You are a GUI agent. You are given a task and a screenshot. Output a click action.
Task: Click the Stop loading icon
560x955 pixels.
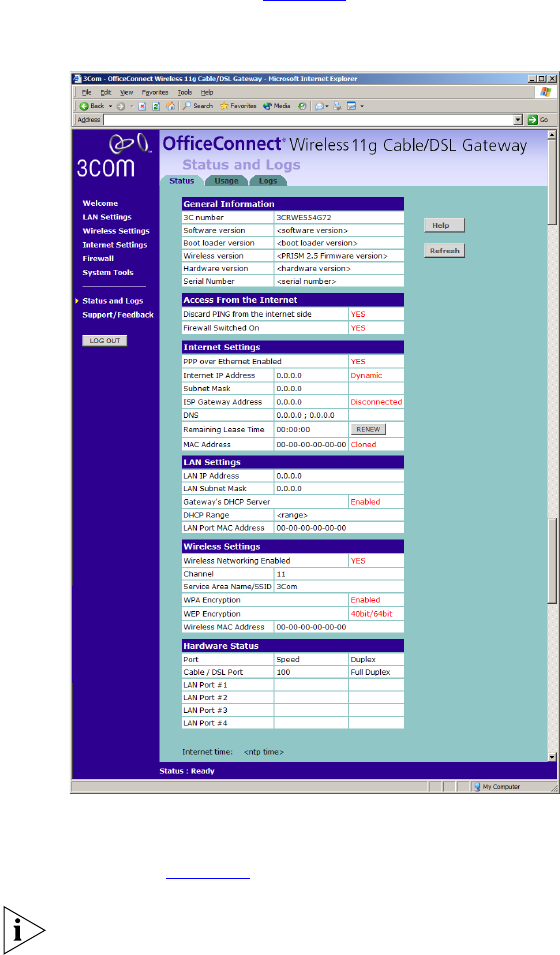click(x=142, y=106)
